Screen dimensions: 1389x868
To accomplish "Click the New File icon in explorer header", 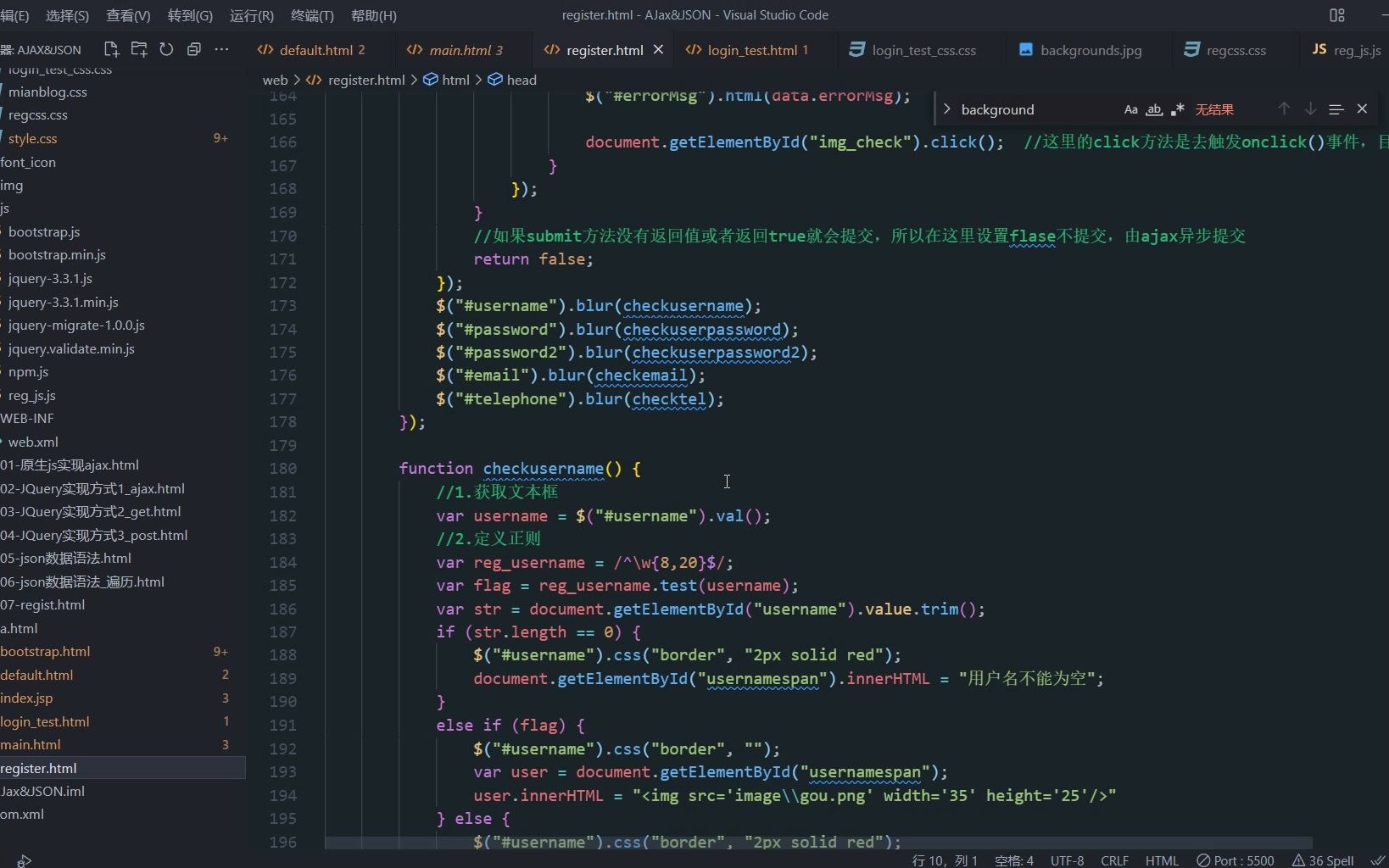I will tap(111, 49).
